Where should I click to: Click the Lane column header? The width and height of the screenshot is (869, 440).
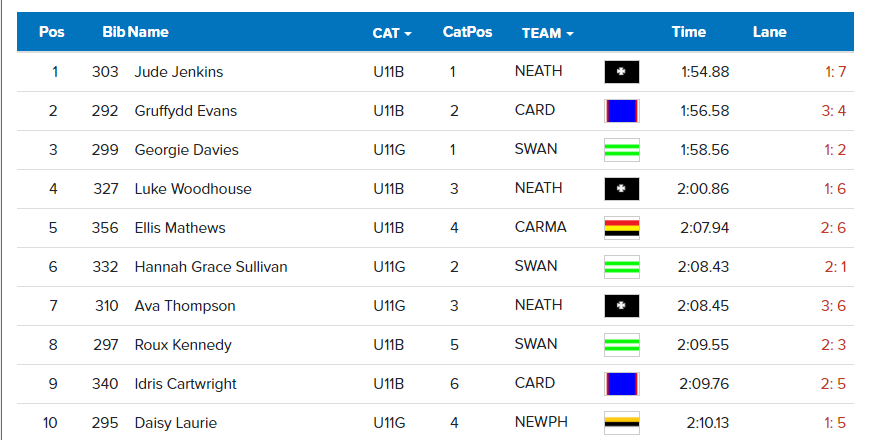tap(769, 32)
